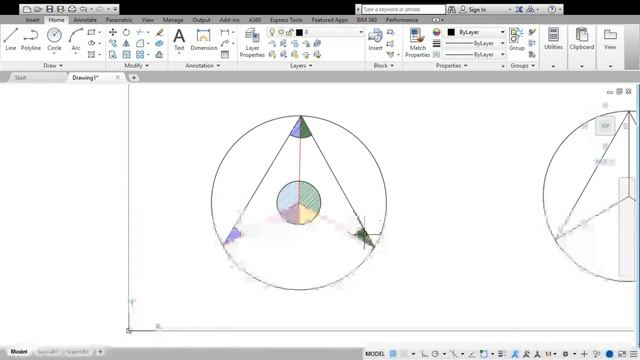Image resolution: width=640 pixels, height=360 pixels.
Task: Expand the Properties panel
Action: 451,66
